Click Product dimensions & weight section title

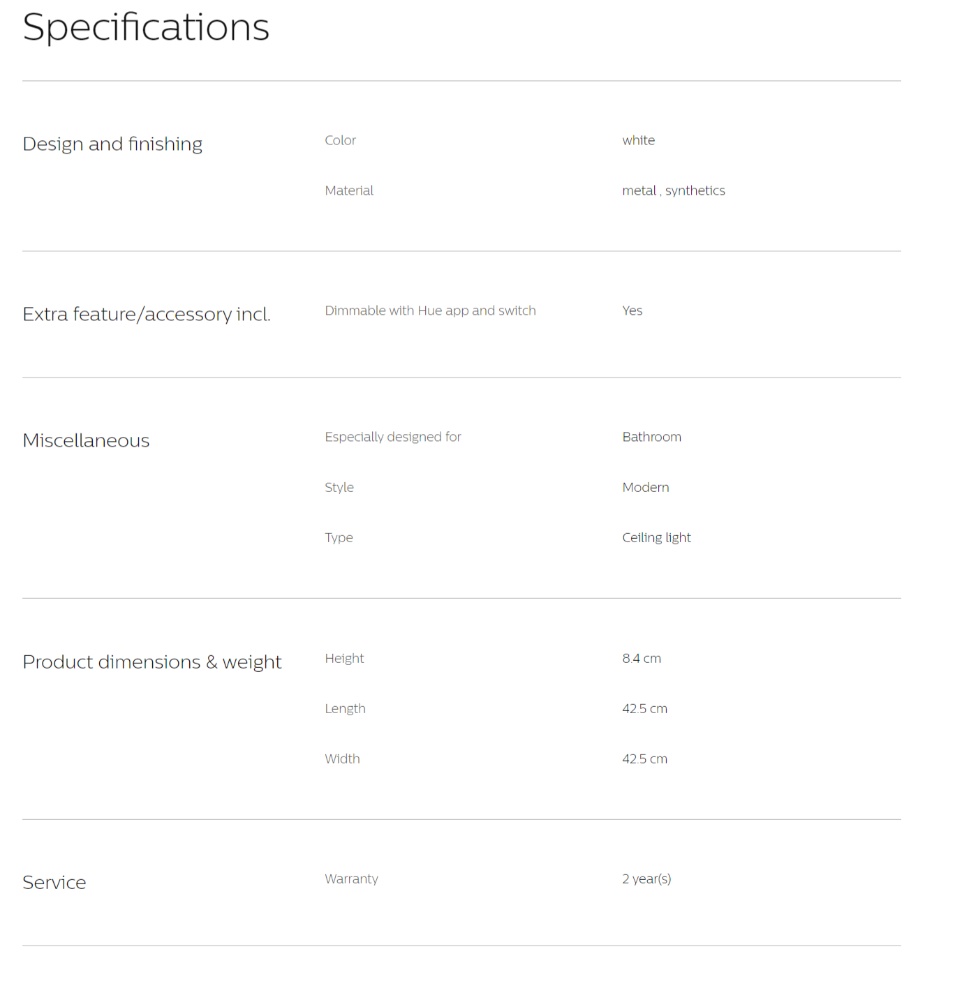pyautogui.click(x=152, y=662)
